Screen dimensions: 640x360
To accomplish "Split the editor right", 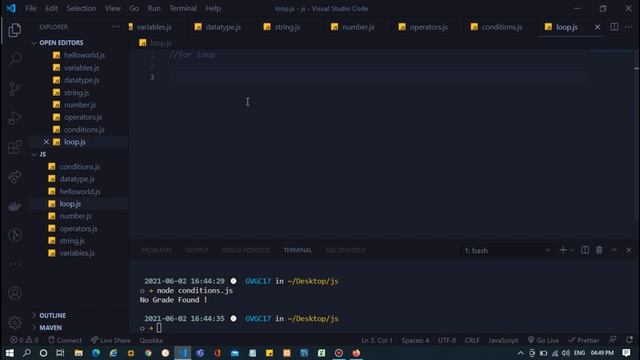I will click(614, 27).
